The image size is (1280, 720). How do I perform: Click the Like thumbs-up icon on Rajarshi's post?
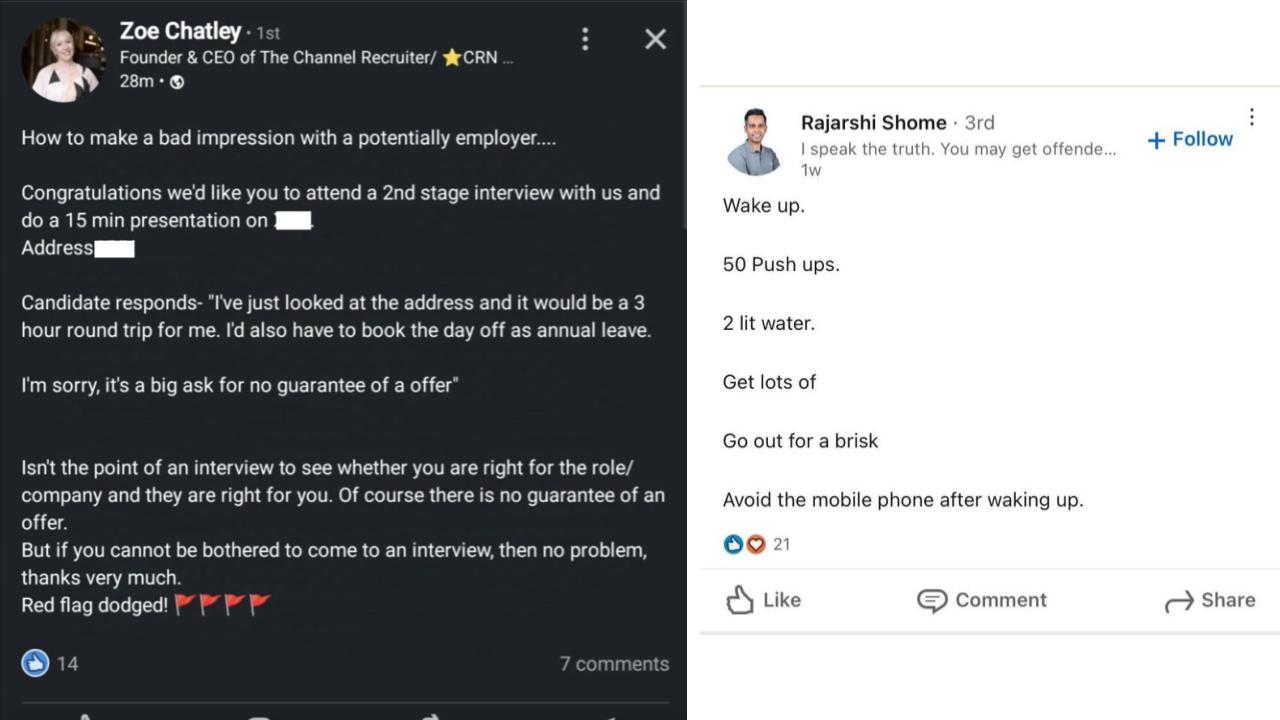(x=741, y=599)
